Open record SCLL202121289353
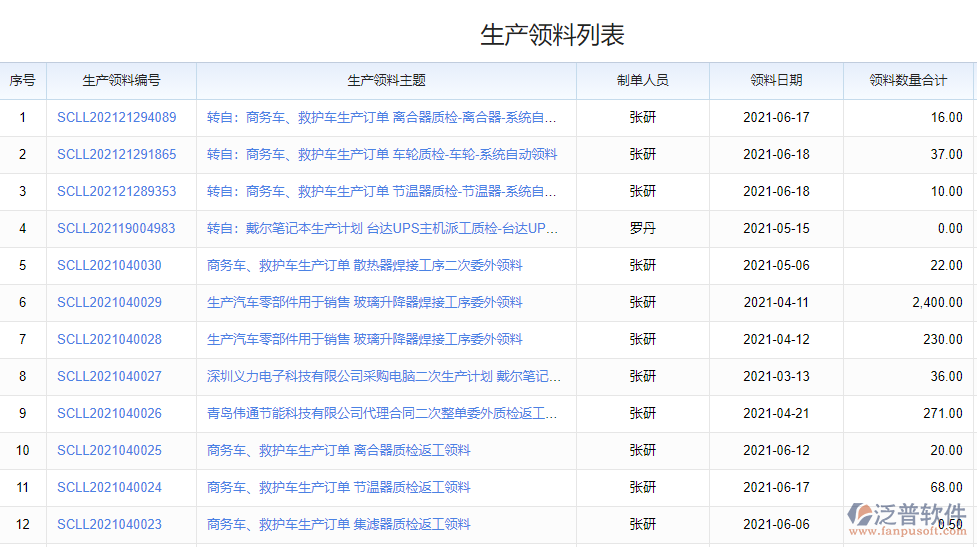The image size is (977, 547). pyautogui.click(x=117, y=191)
